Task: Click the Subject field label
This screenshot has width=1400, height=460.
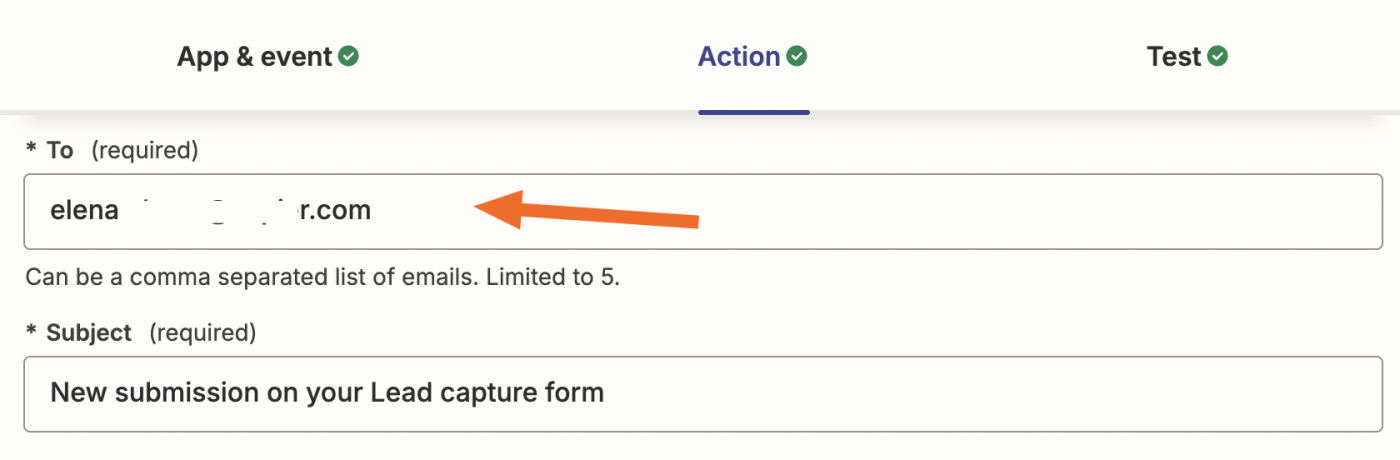Action: click(89, 333)
